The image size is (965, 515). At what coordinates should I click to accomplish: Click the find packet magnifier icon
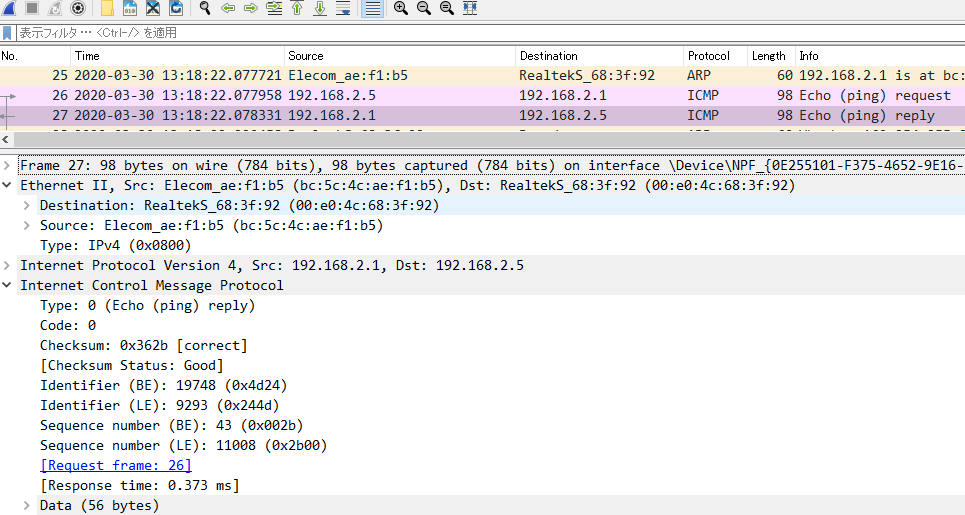pyautogui.click(x=205, y=8)
